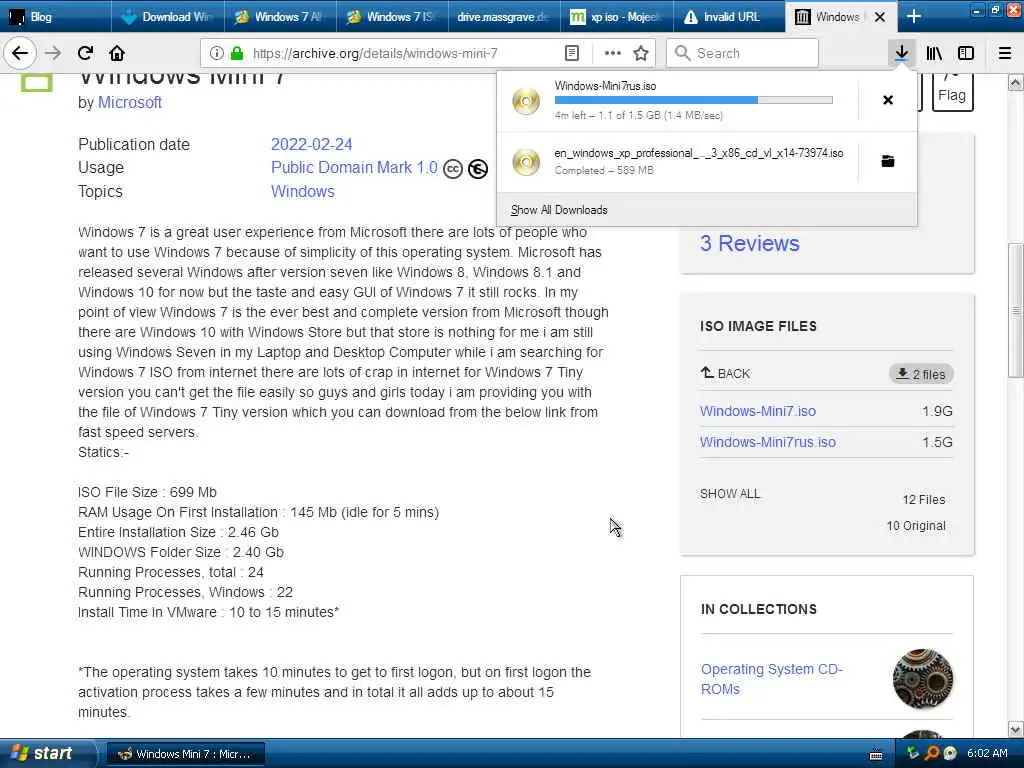This screenshot has width=1024, height=768.
Task: Click the non-commercial license icon
Action: (x=478, y=168)
